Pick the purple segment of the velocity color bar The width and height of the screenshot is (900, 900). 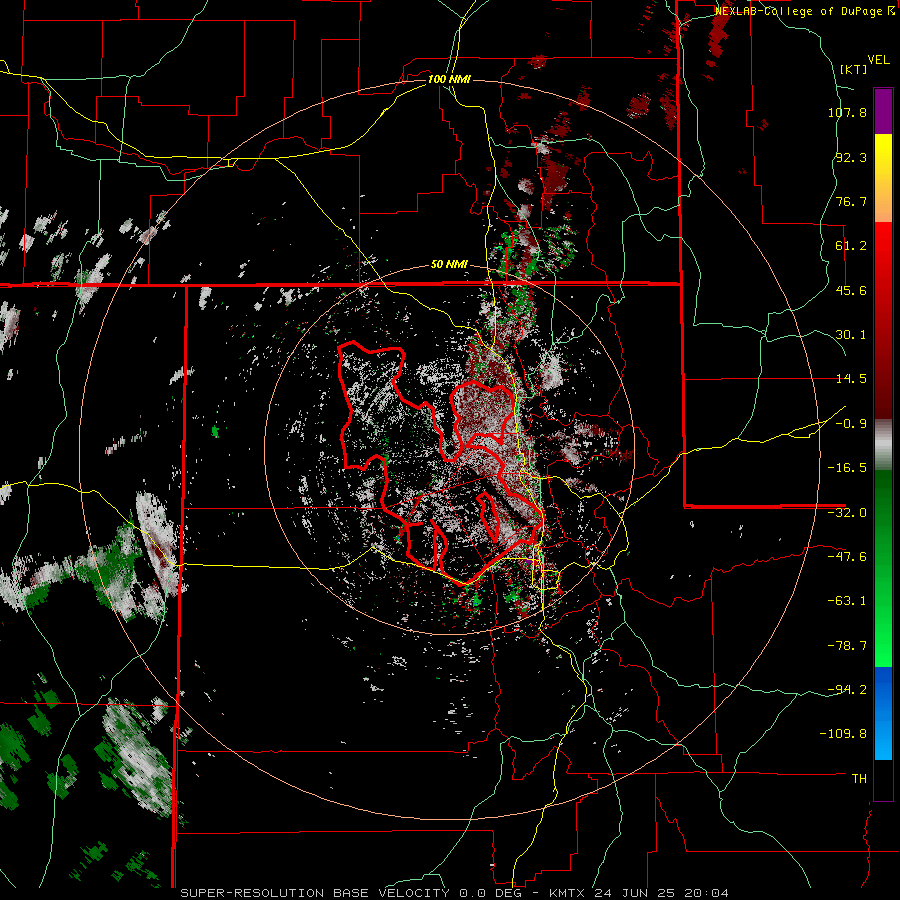[883, 112]
